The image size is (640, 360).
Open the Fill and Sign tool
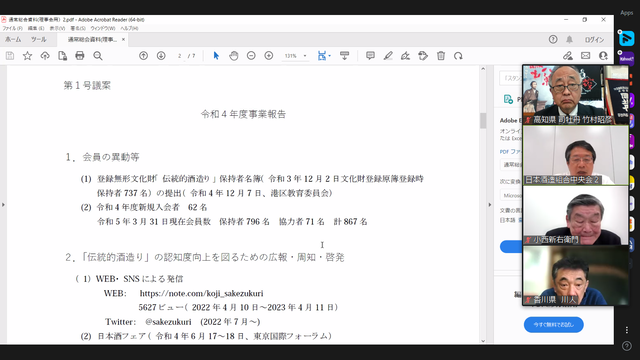[405, 56]
